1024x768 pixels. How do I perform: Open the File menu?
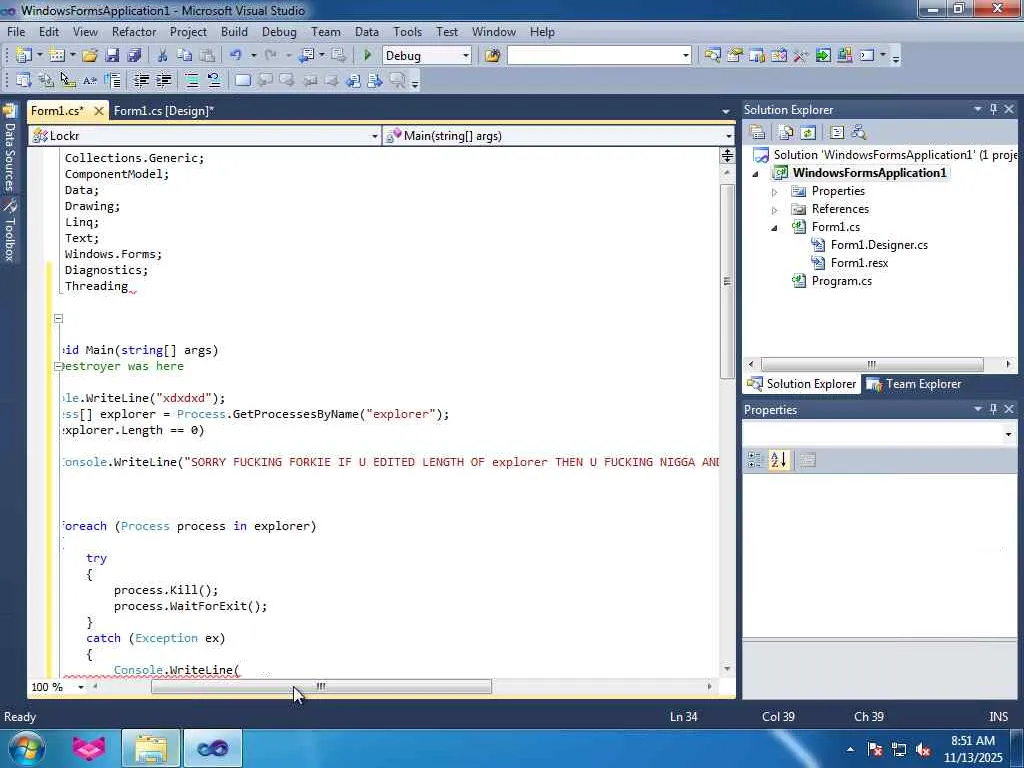click(x=16, y=31)
